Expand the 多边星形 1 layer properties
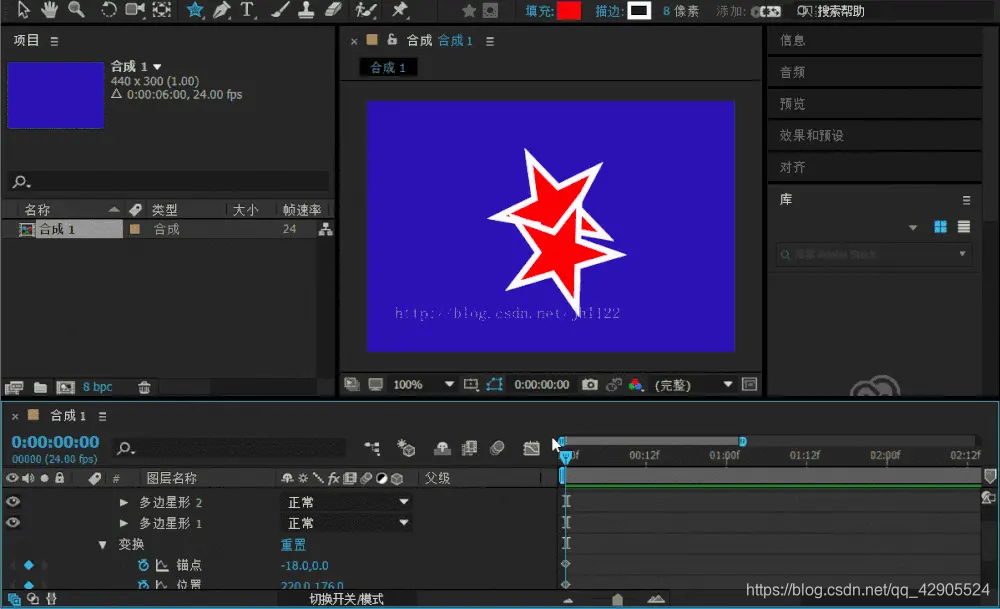The height and width of the screenshot is (609, 1000). 124,523
